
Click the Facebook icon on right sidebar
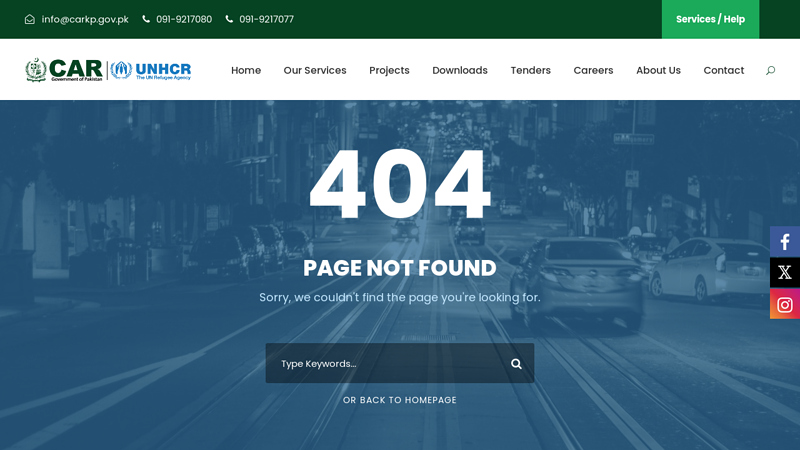coord(785,242)
